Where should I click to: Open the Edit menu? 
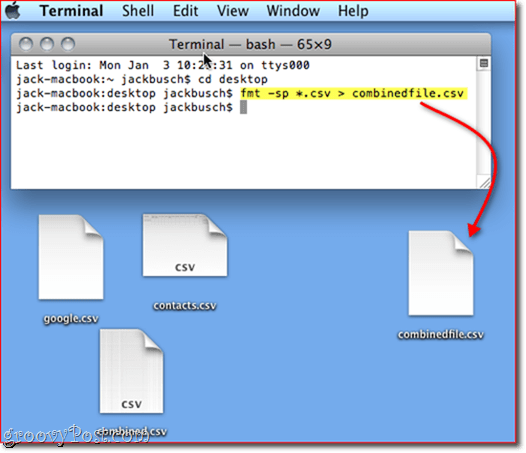coord(186,11)
